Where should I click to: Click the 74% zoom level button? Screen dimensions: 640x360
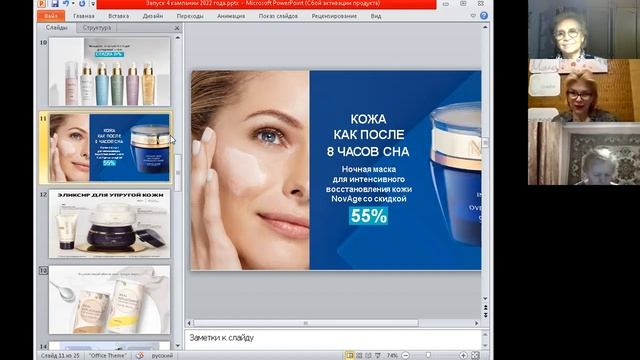pos(392,356)
